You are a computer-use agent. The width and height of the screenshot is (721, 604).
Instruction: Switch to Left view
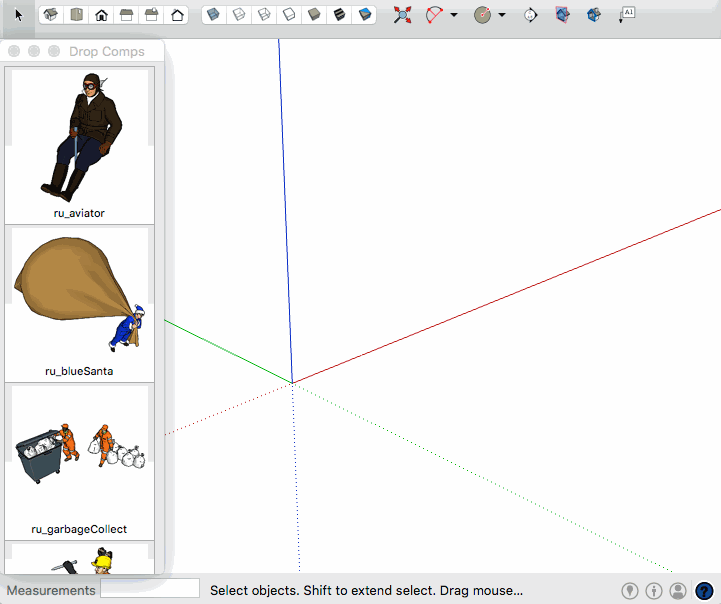(x=177, y=15)
